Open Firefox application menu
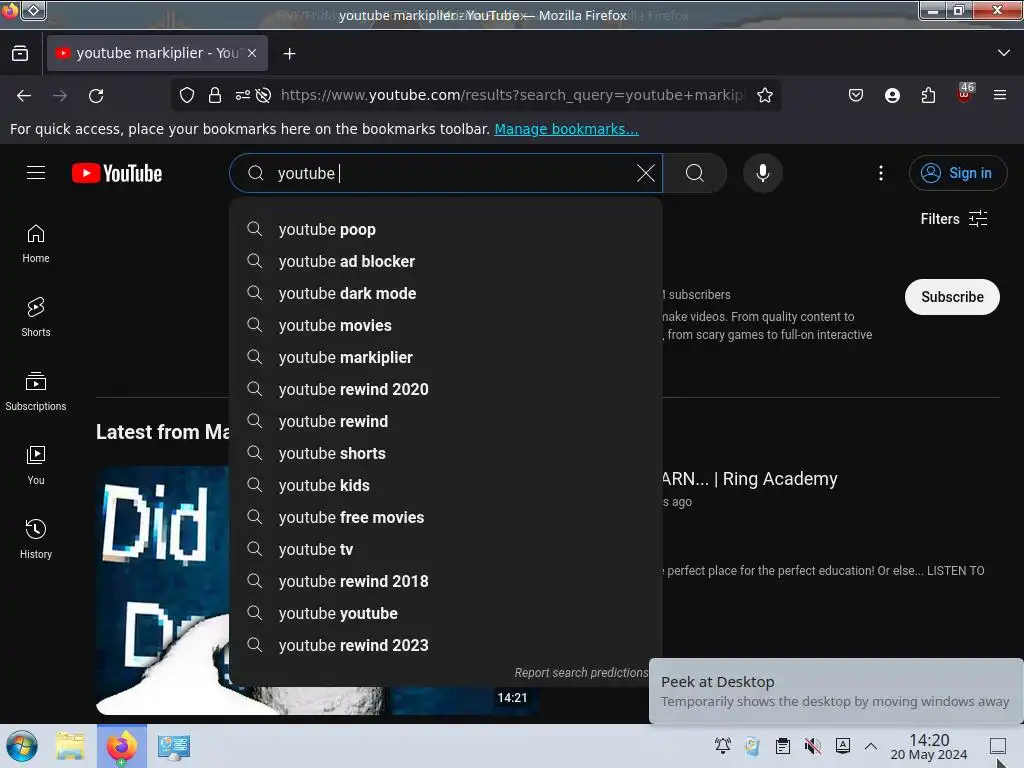Screen dimensions: 1024x768 1000,95
